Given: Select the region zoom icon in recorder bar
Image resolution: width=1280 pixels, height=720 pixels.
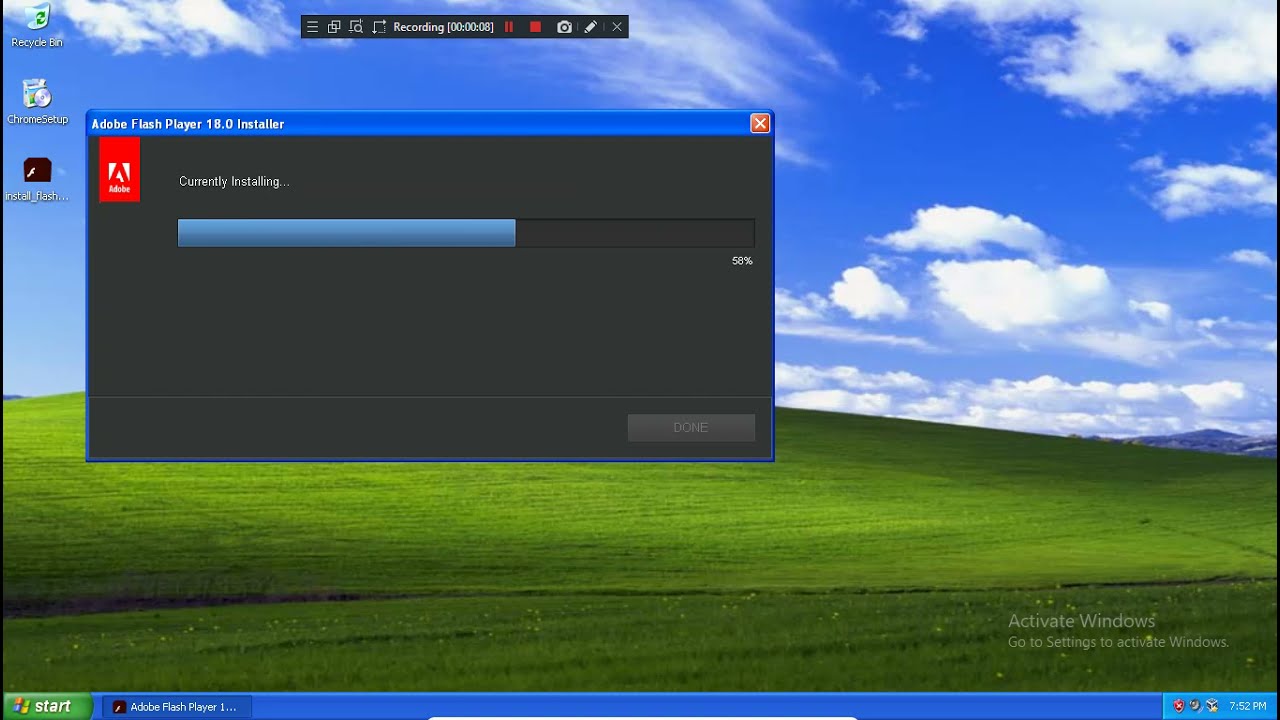Looking at the screenshot, I should tap(356, 27).
